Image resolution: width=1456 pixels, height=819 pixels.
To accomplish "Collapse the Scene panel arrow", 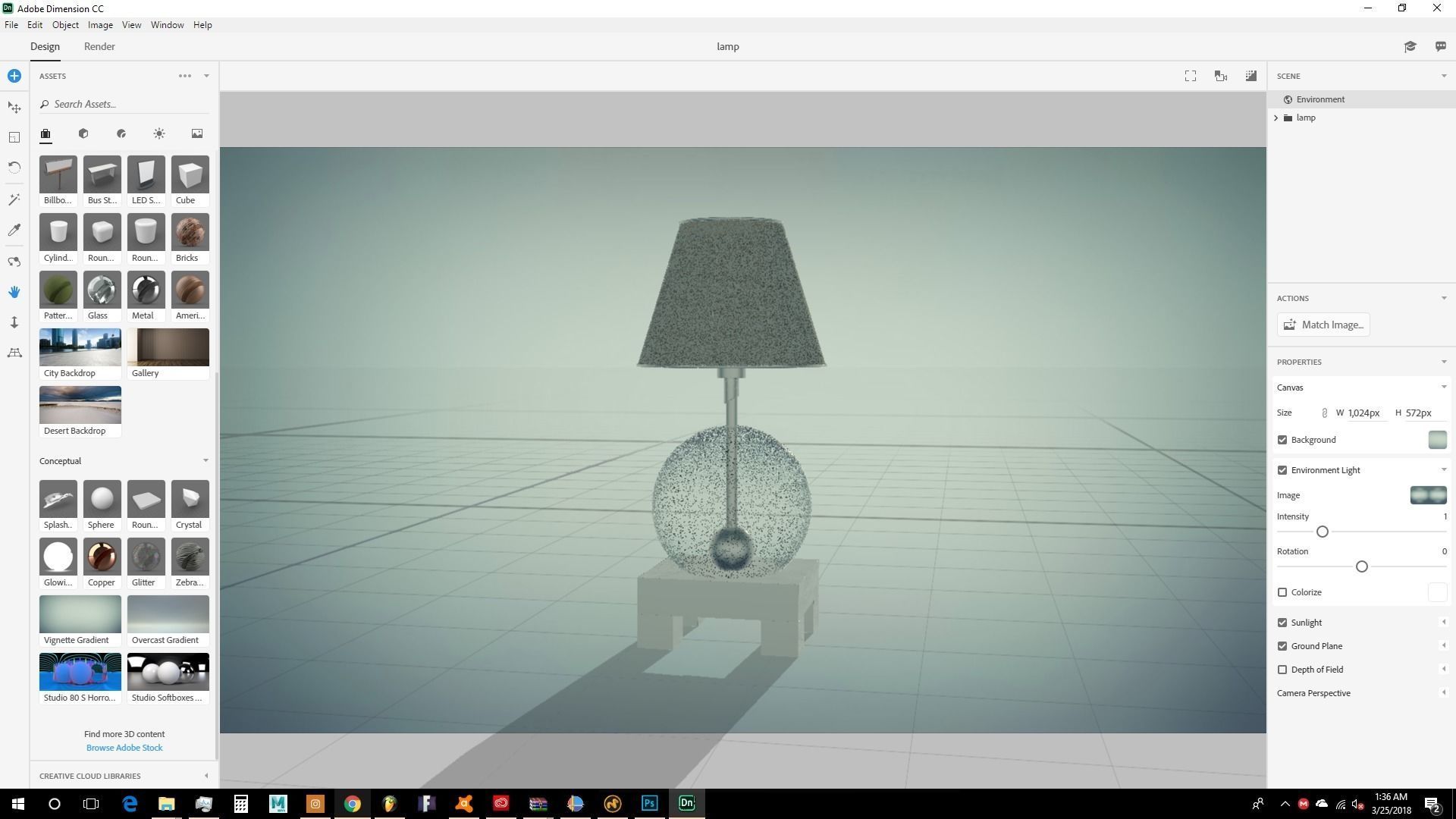I will (1444, 76).
